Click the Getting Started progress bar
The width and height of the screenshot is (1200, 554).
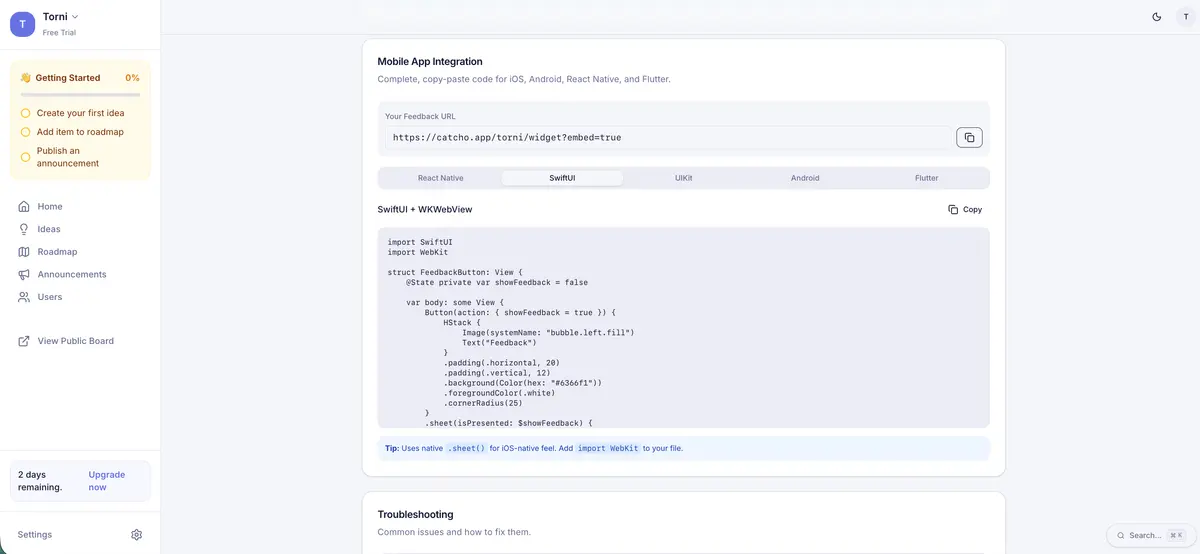click(80, 94)
